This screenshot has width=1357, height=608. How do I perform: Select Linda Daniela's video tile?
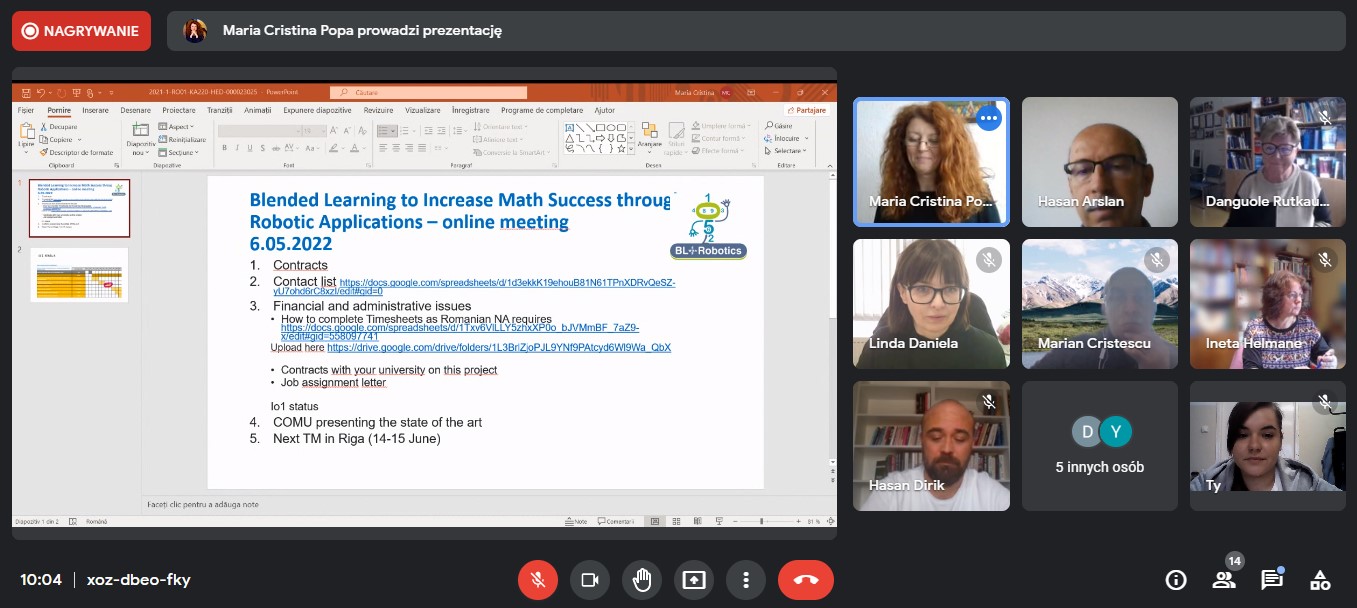click(931, 304)
